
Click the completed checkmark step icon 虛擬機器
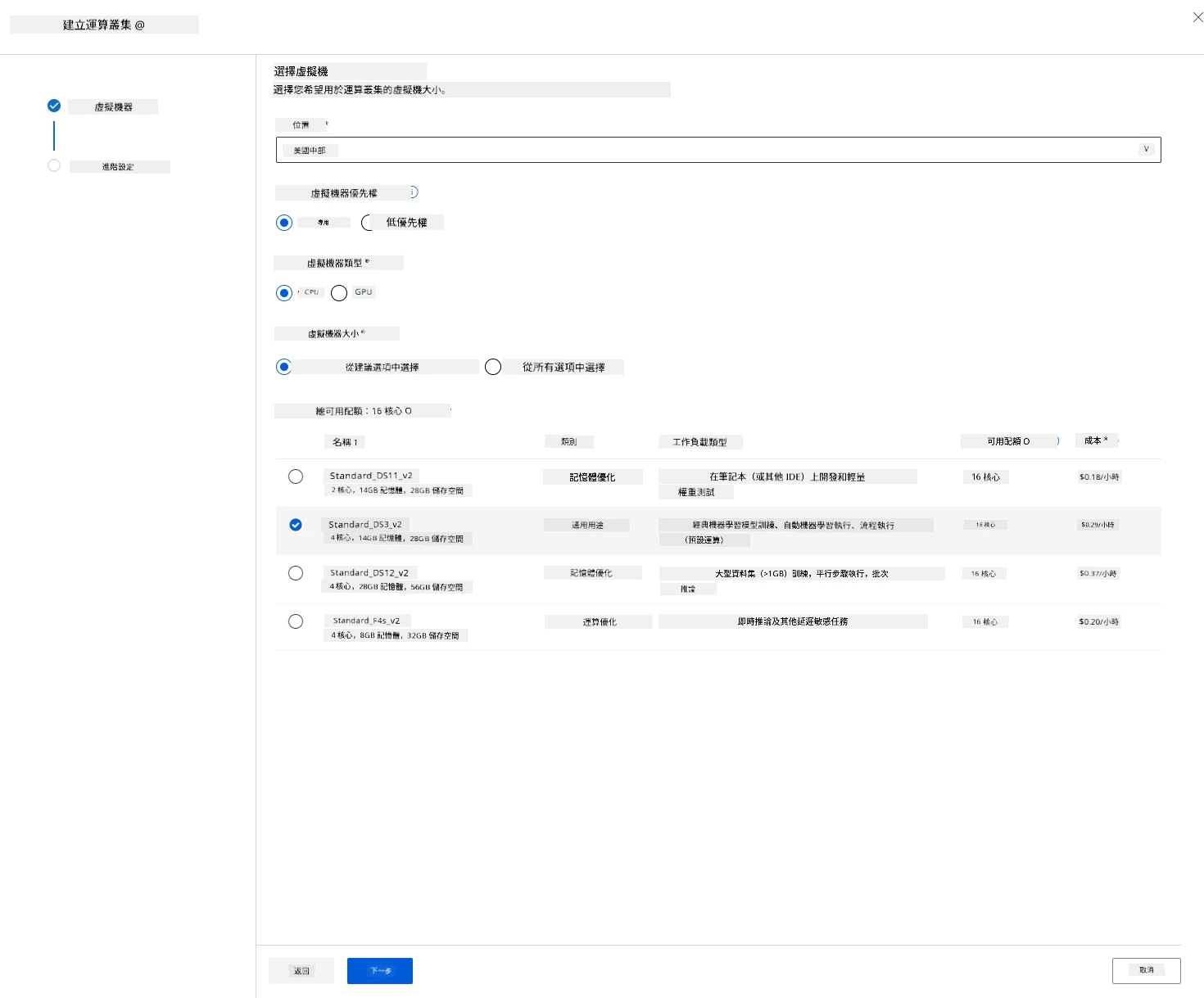click(x=54, y=106)
